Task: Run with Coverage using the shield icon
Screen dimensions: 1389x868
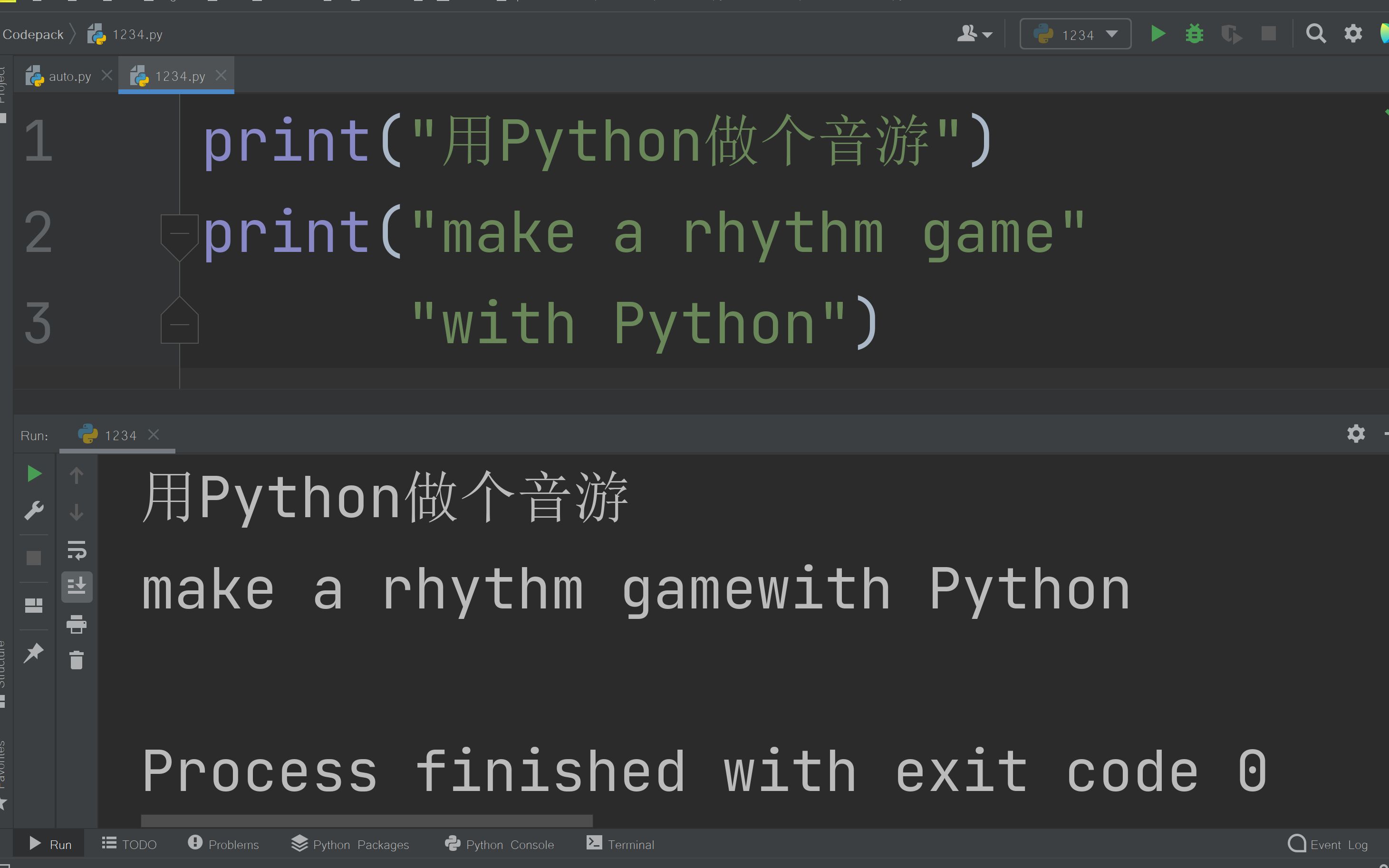Action: pos(1232,34)
